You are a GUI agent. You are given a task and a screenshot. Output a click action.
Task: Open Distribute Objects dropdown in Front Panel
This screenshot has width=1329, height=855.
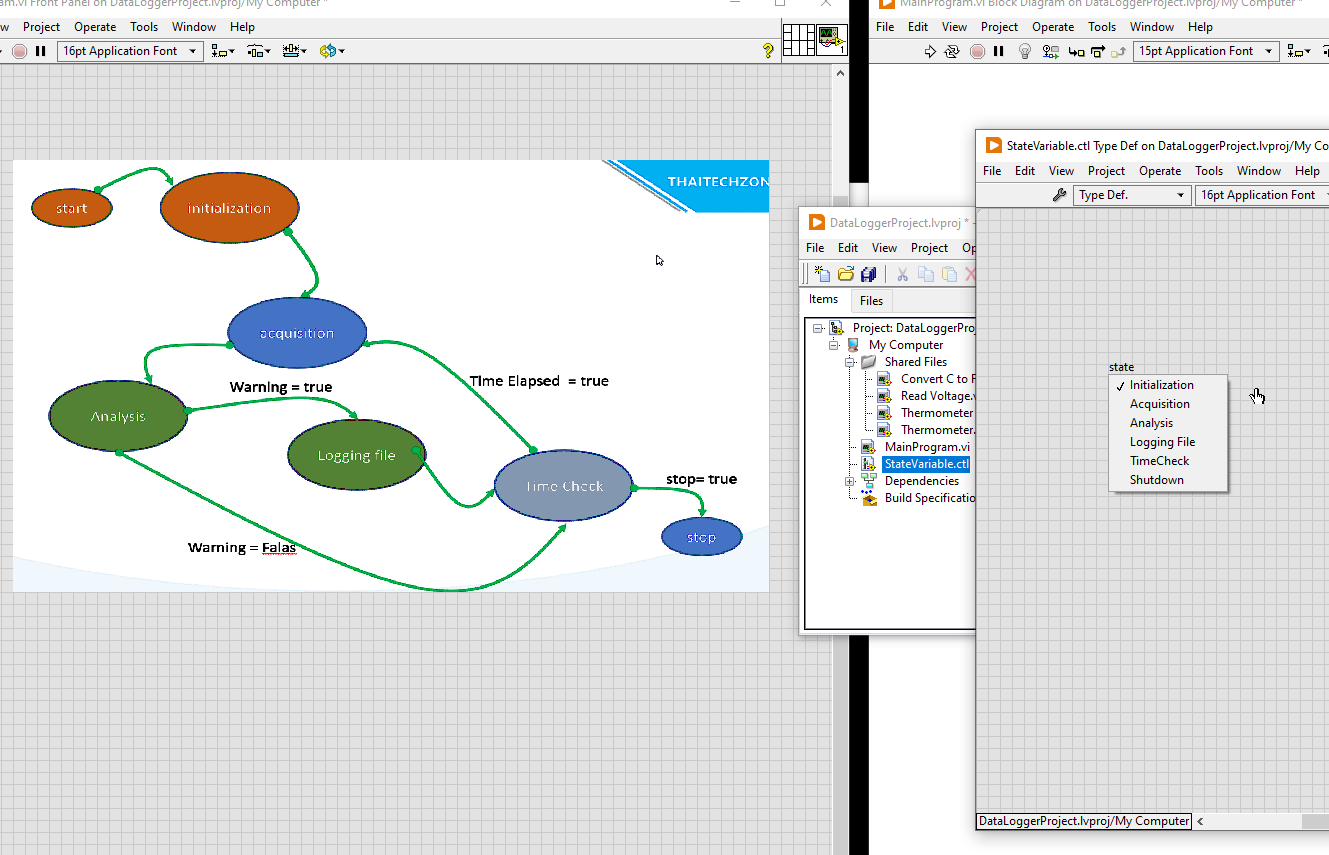click(x=259, y=51)
